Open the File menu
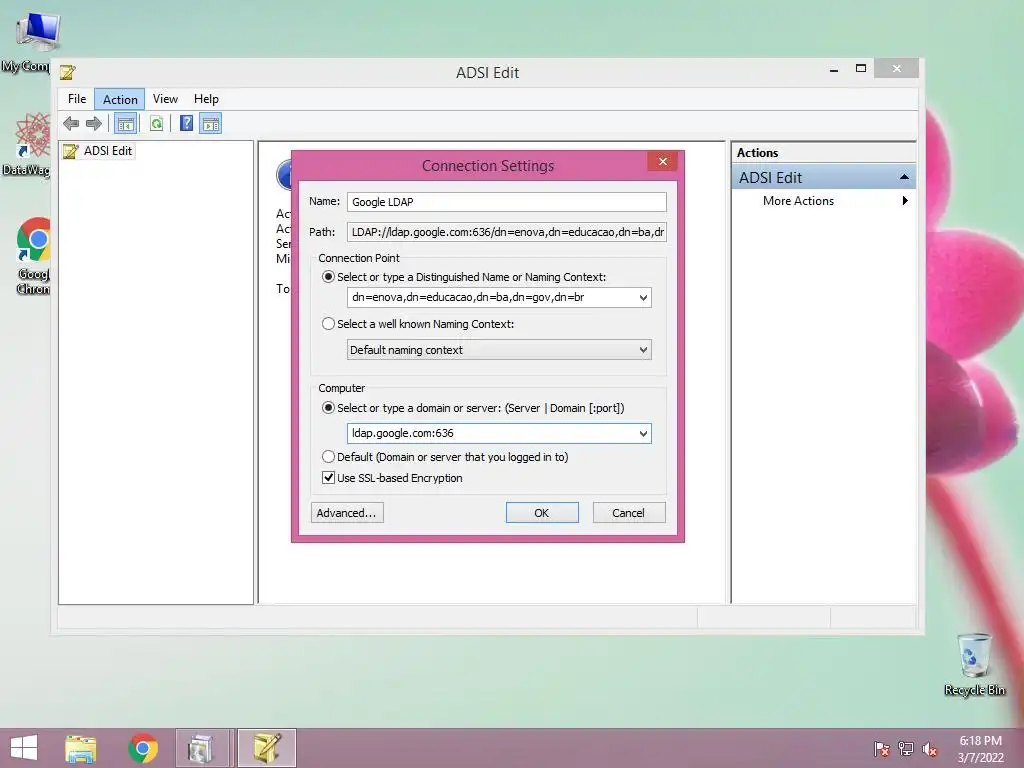This screenshot has height=768, width=1024. [x=77, y=99]
